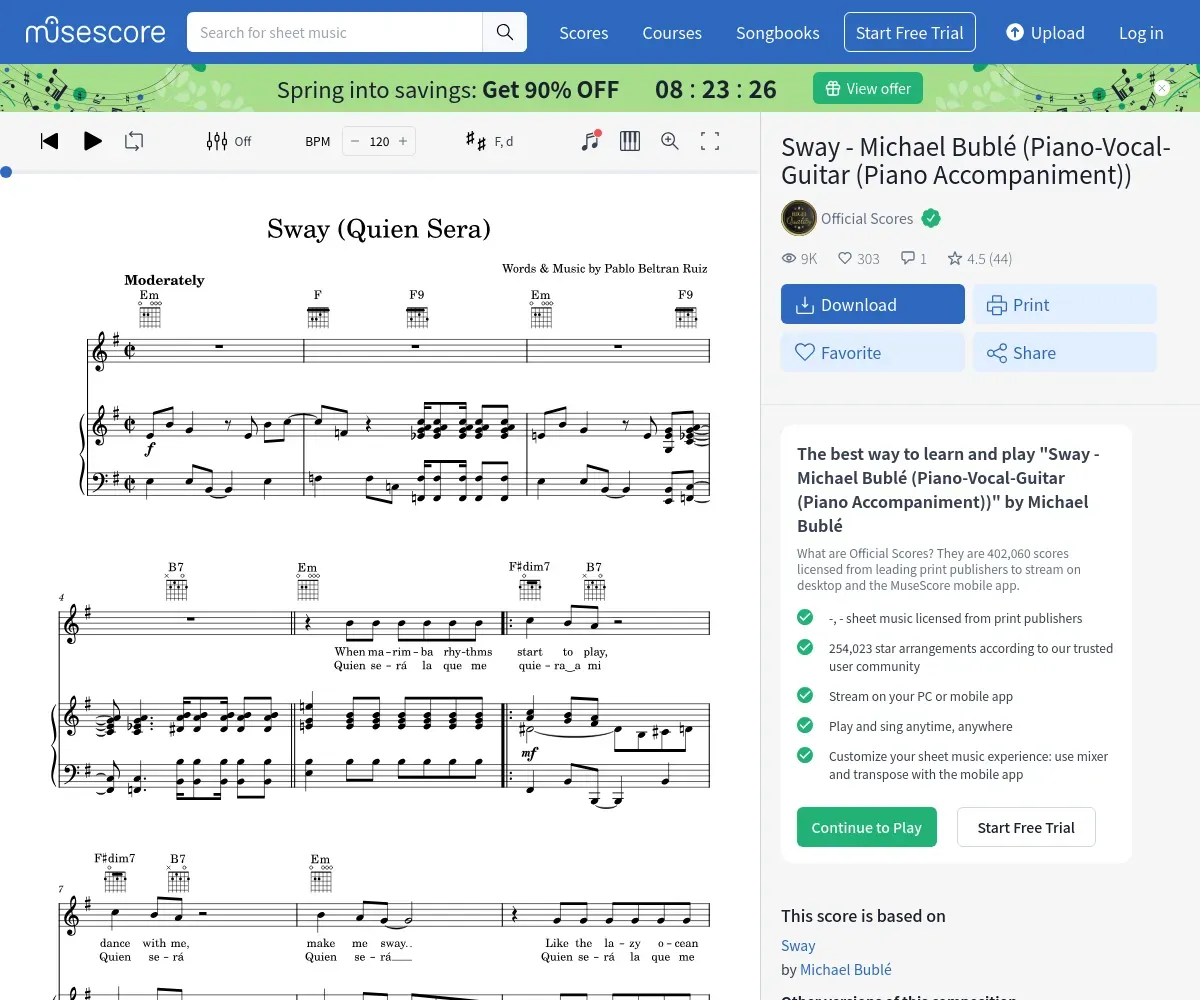The width and height of the screenshot is (1200, 1000).
Task: Close the spring savings banner
Action: coord(1162,88)
